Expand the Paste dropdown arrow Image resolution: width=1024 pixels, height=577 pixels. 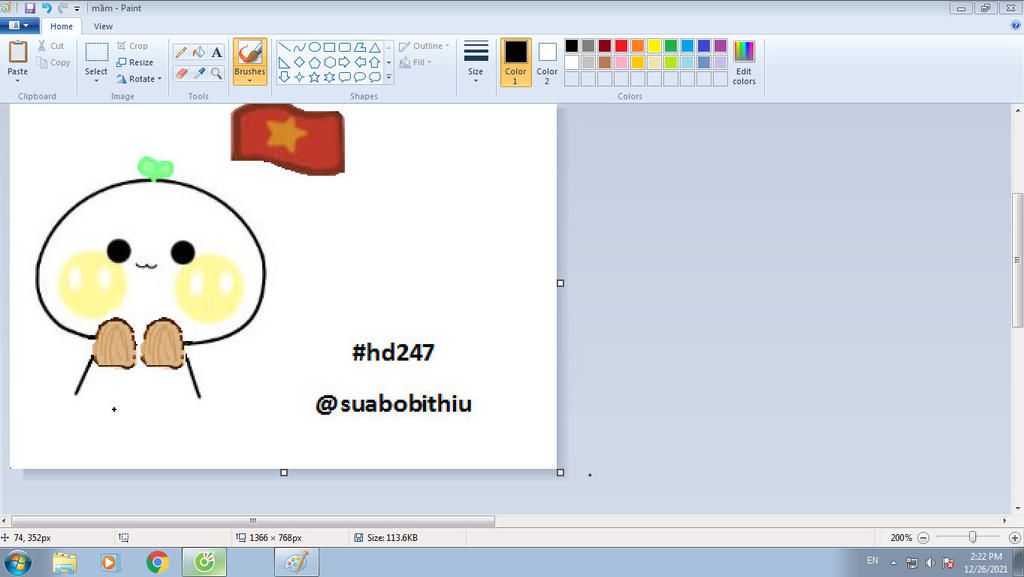(18, 80)
